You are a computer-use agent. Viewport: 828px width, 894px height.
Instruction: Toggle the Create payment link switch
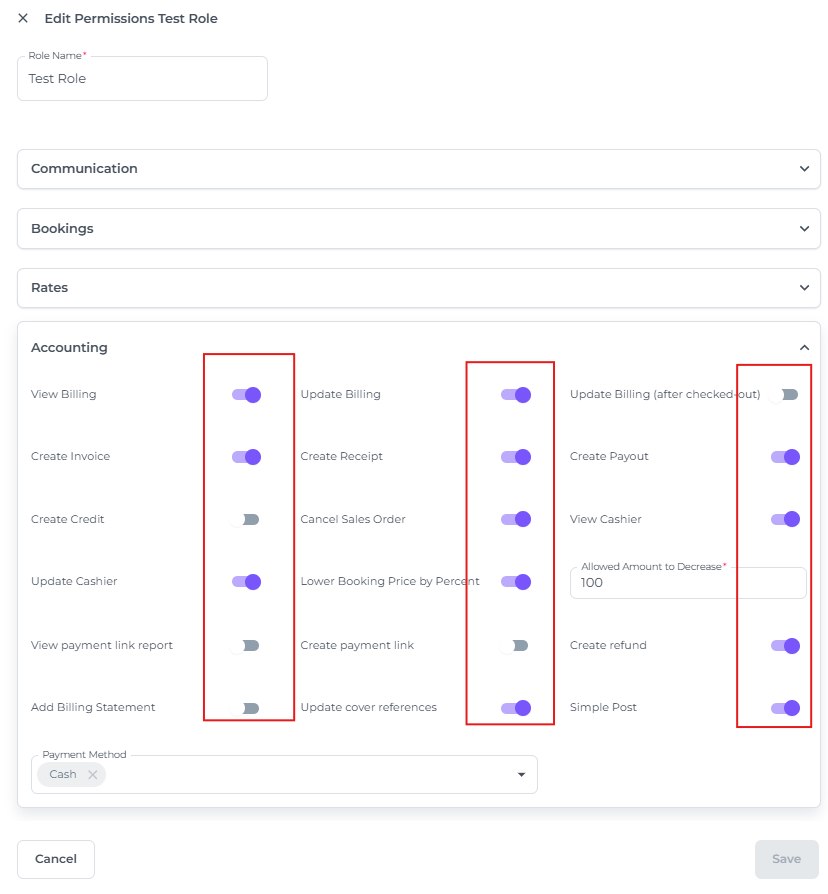point(515,646)
